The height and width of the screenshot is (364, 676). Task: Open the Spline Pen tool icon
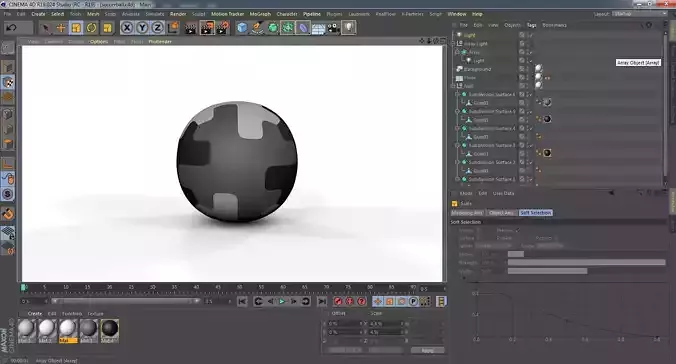[x=258, y=28]
